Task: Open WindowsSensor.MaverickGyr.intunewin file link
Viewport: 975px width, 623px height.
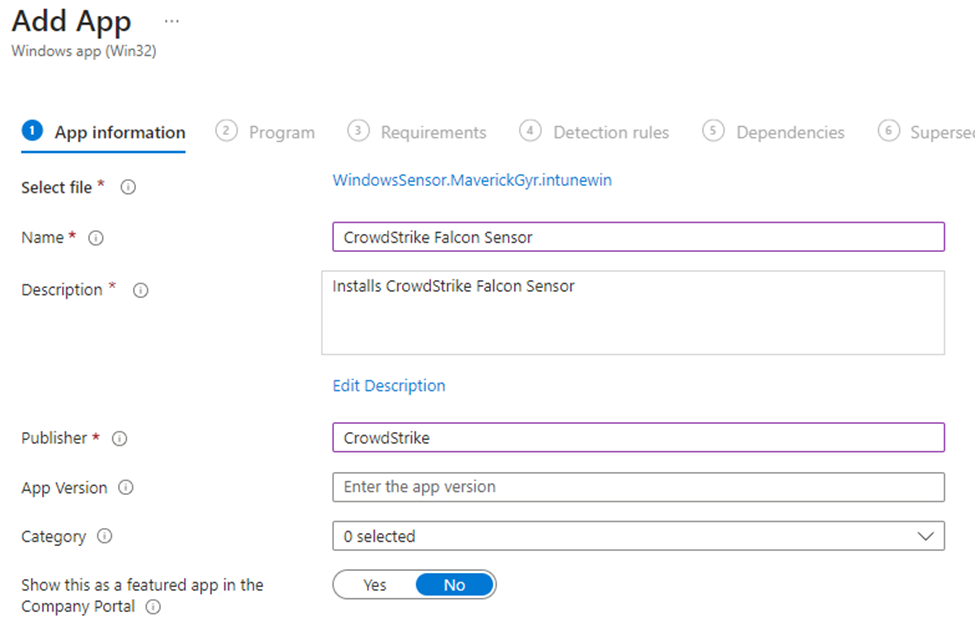Action: pos(472,180)
